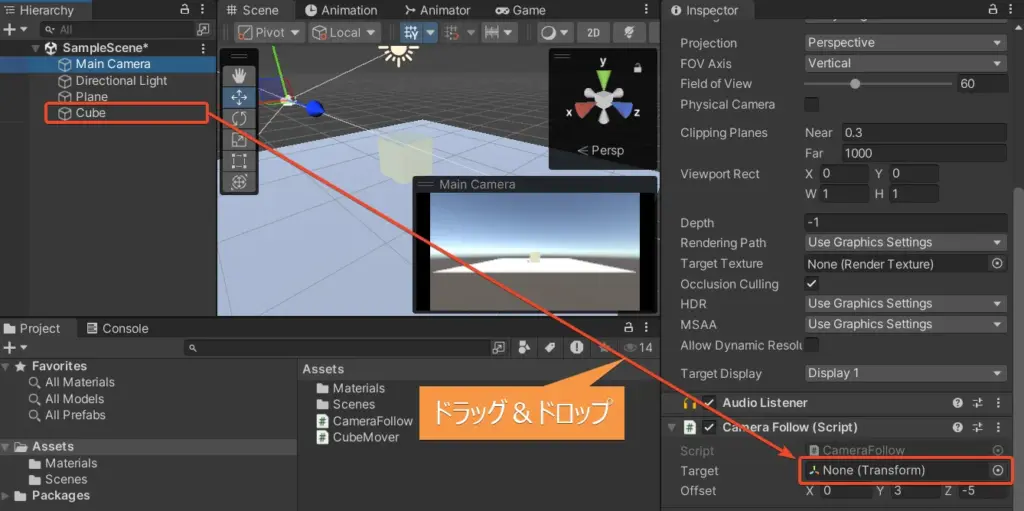Open the MSAA dropdown
This screenshot has width=1024, height=511.
(x=906, y=324)
